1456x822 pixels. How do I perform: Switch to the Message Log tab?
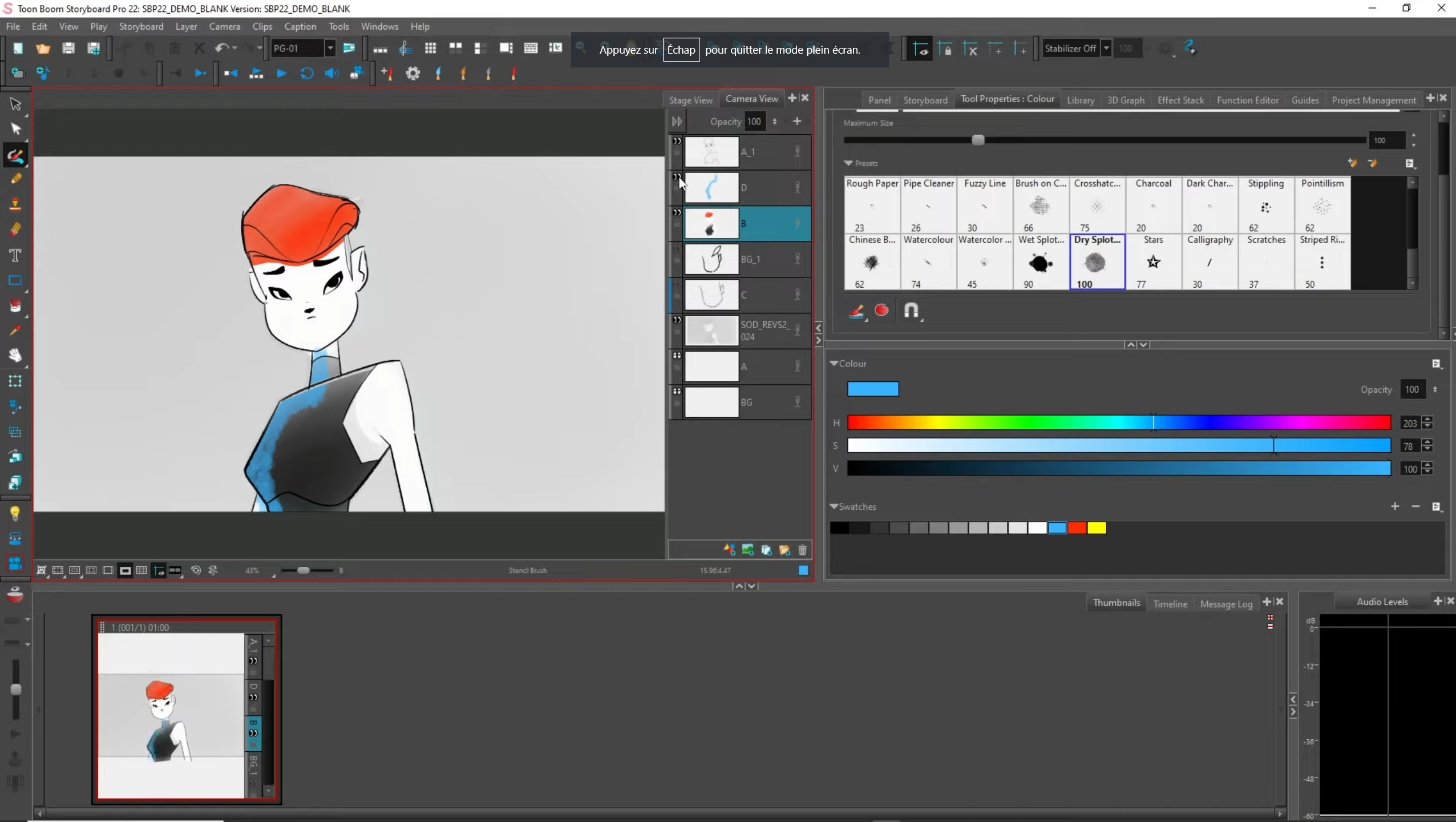point(1226,603)
